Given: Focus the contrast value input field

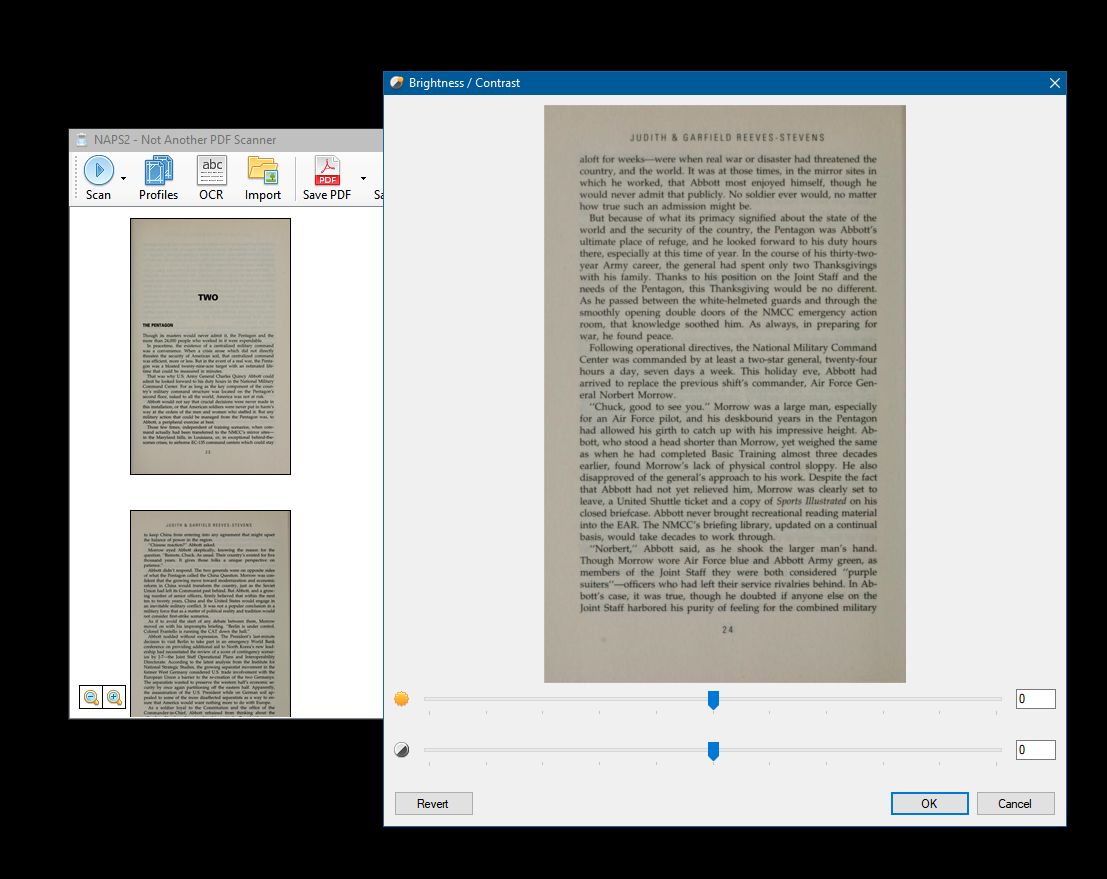Looking at the screenshot, I should tap(1035, 750).
